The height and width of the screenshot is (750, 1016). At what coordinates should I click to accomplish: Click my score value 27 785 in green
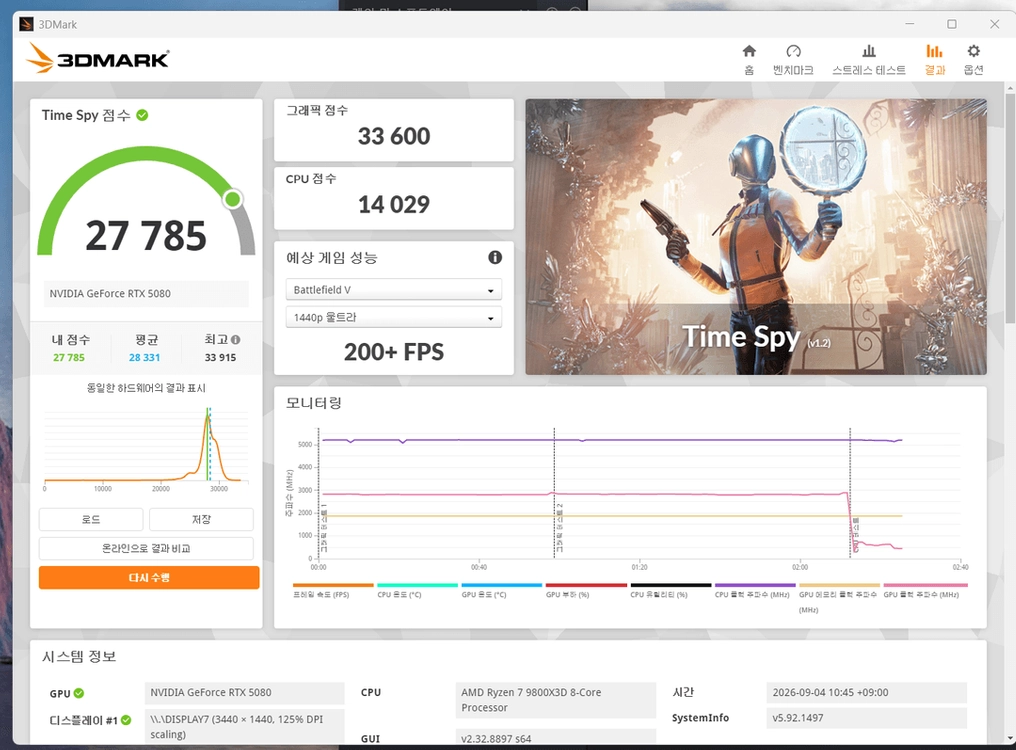[x=69, y=357]
